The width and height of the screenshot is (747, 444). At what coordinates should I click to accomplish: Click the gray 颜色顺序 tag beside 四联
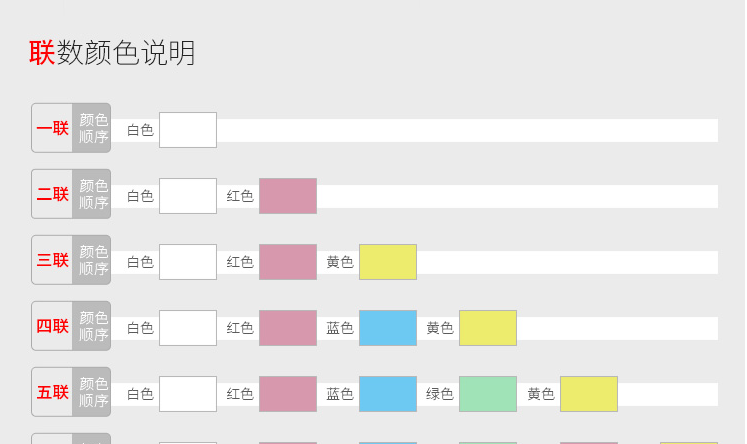92,326
